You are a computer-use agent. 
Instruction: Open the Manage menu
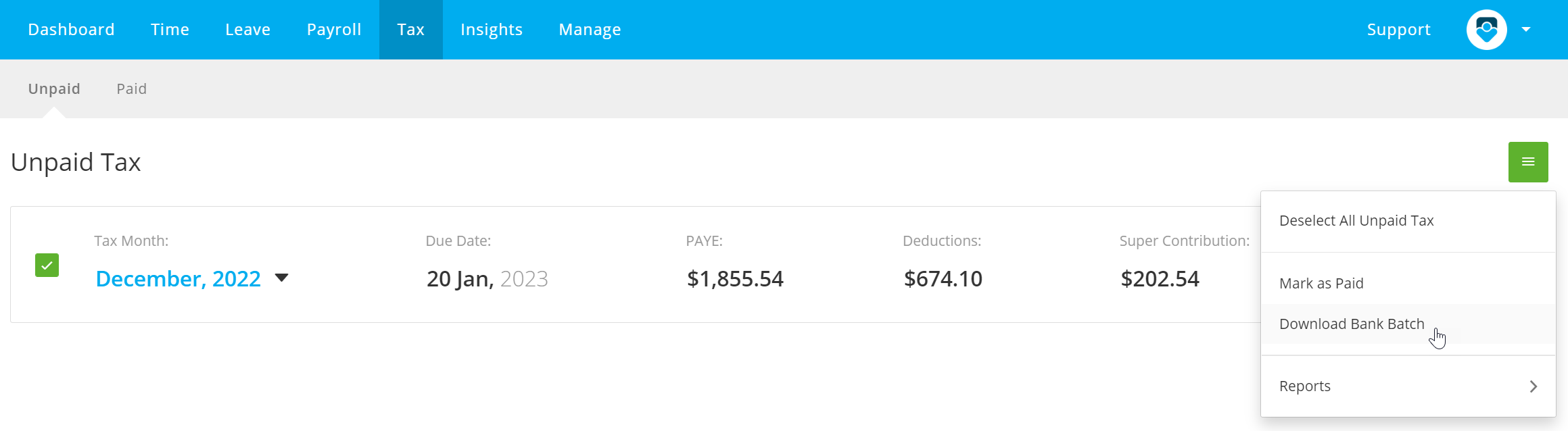590,30
